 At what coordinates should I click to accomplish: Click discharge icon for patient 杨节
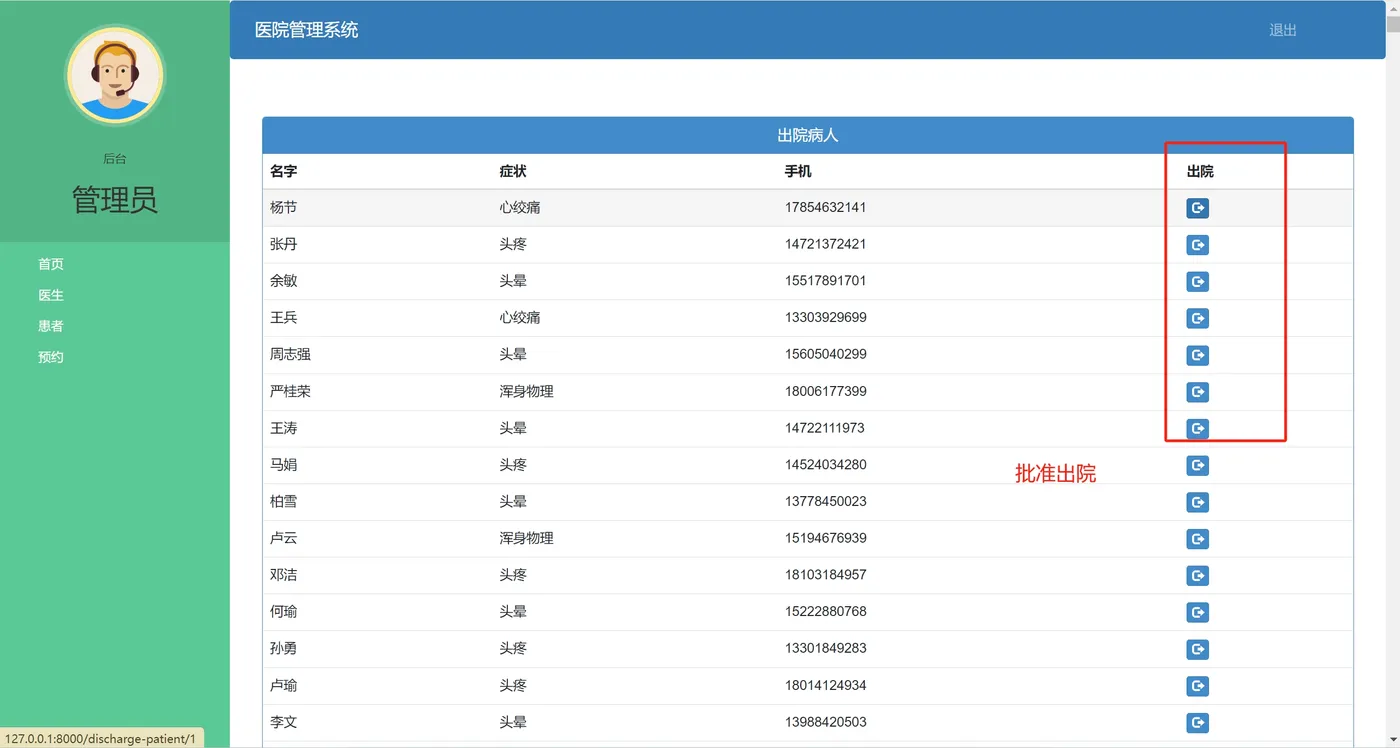(x=1197, y=208)
